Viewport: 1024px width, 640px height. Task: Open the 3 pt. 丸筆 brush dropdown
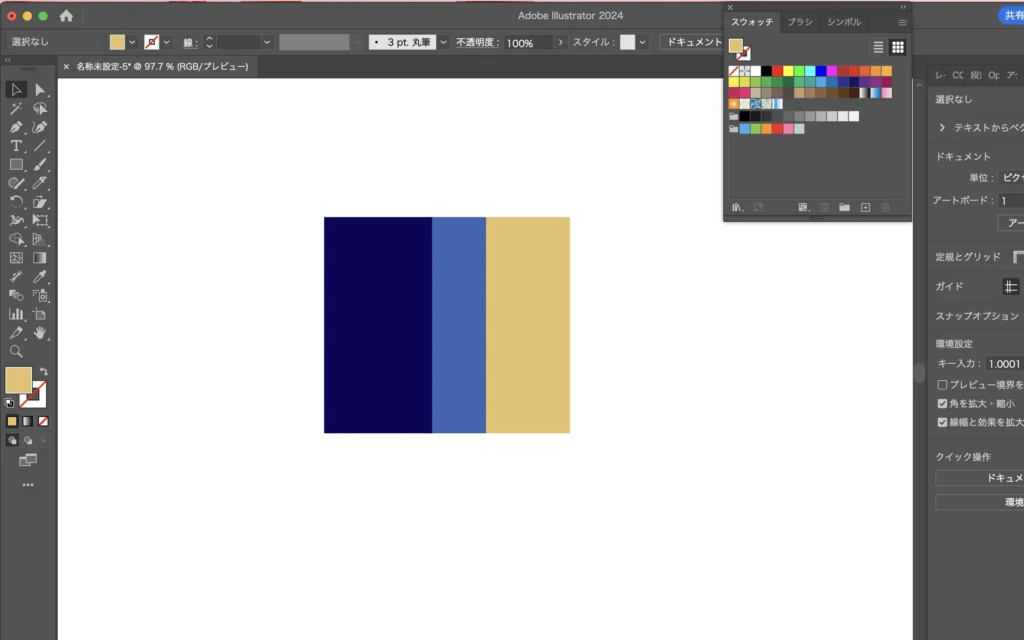point(444,42)
